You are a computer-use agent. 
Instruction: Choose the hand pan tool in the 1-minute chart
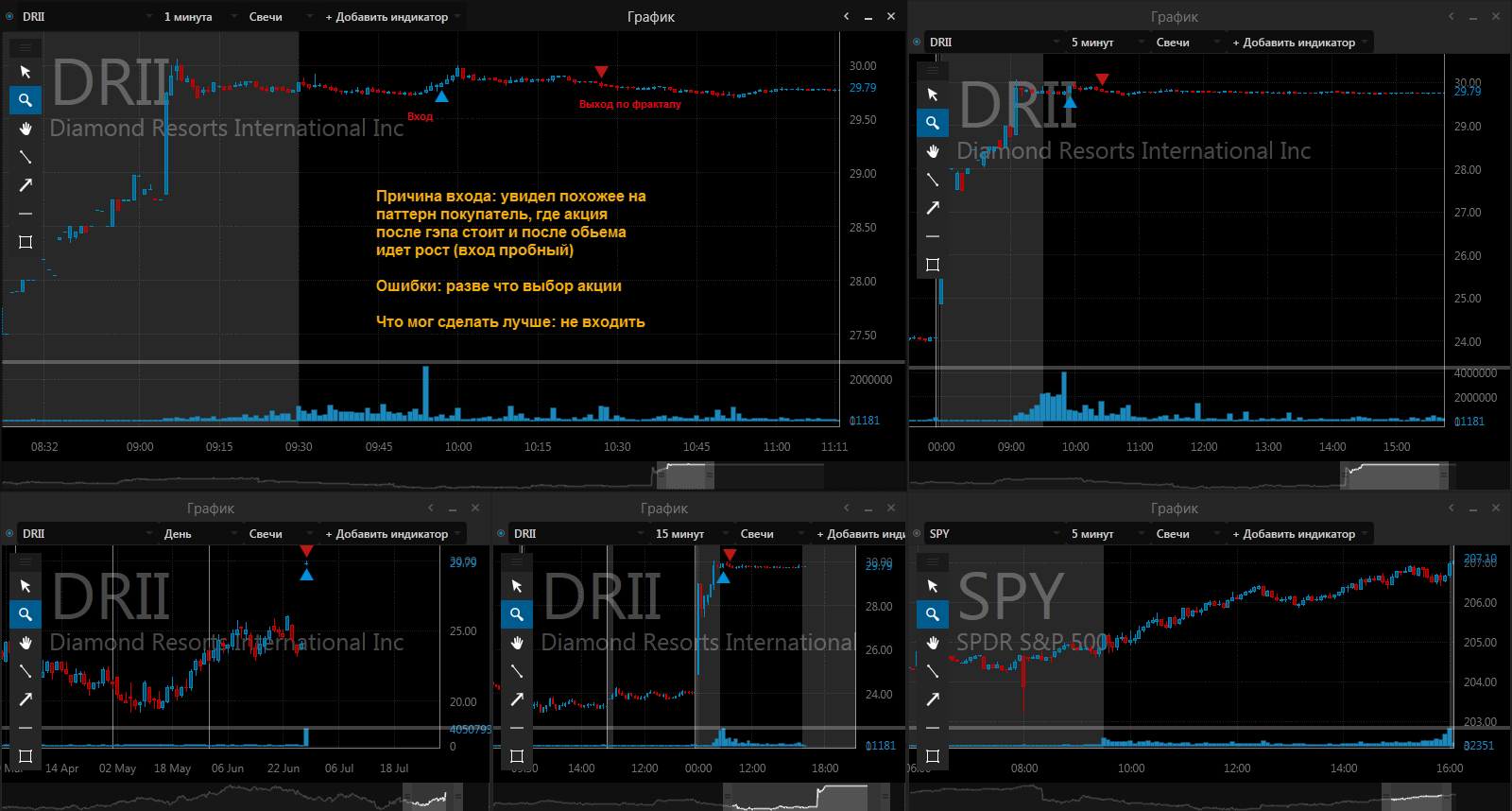coord(26,129)
